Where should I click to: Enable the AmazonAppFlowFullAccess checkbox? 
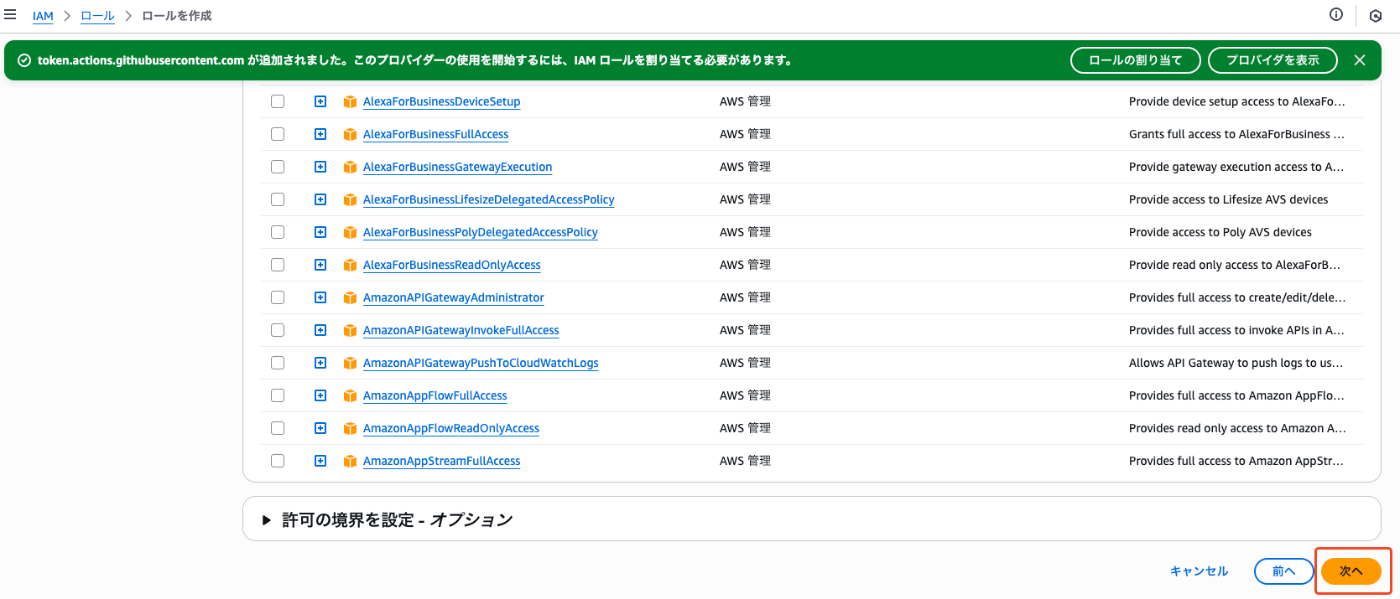click(x=277, y=395)
